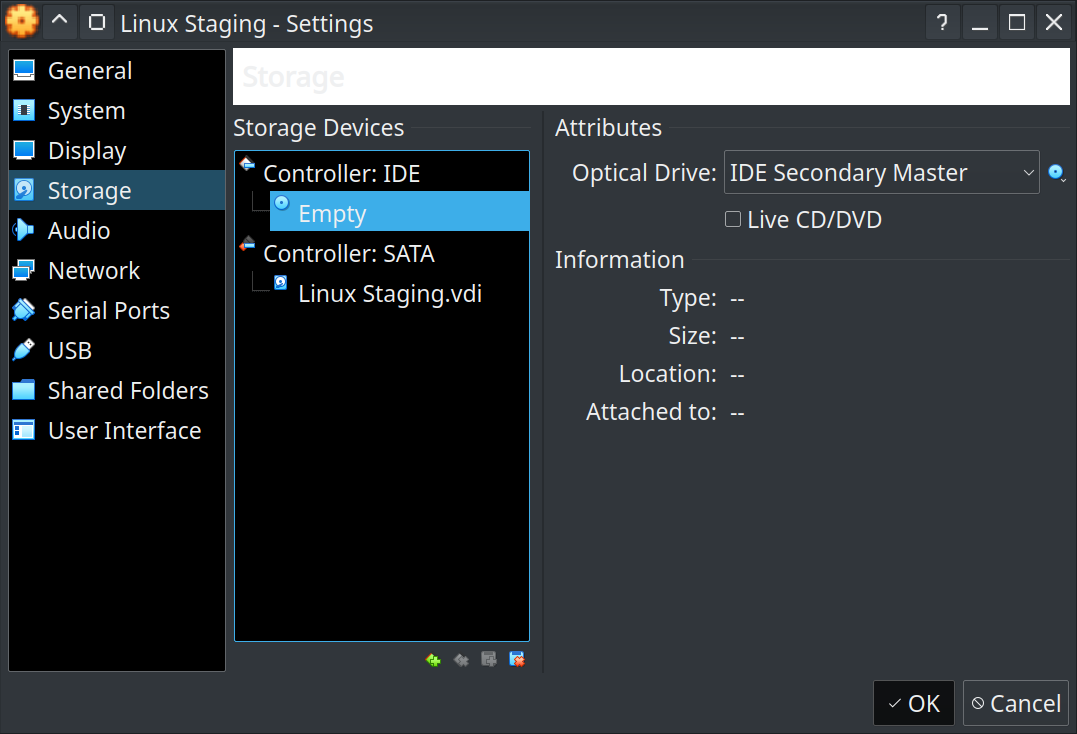Open the window help question mark button
The height and width of the screenshot is (734, 1077).
pyautogui.click(x=942, y=22)
